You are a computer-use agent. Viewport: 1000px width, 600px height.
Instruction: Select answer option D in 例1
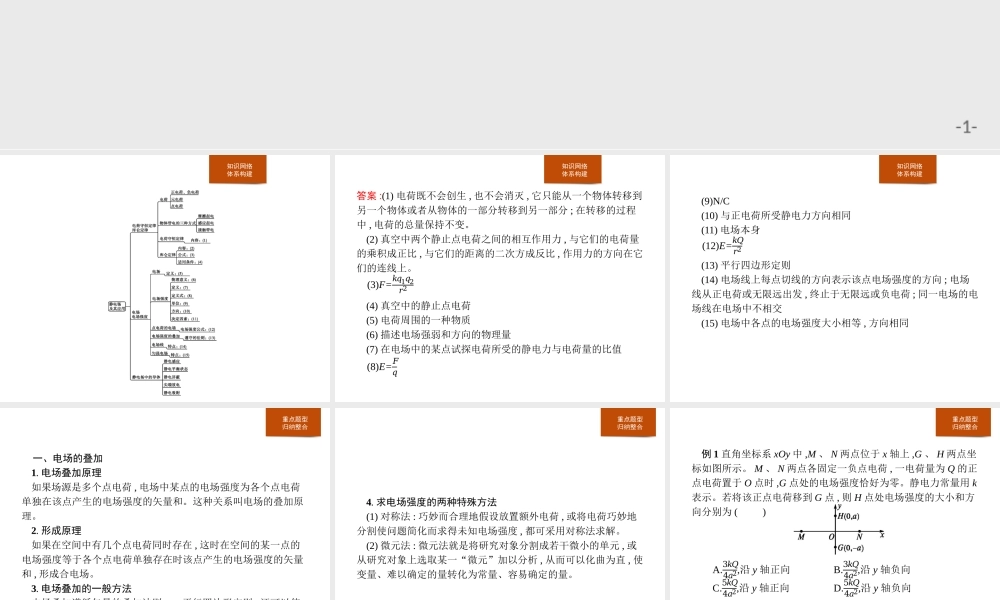872,586
